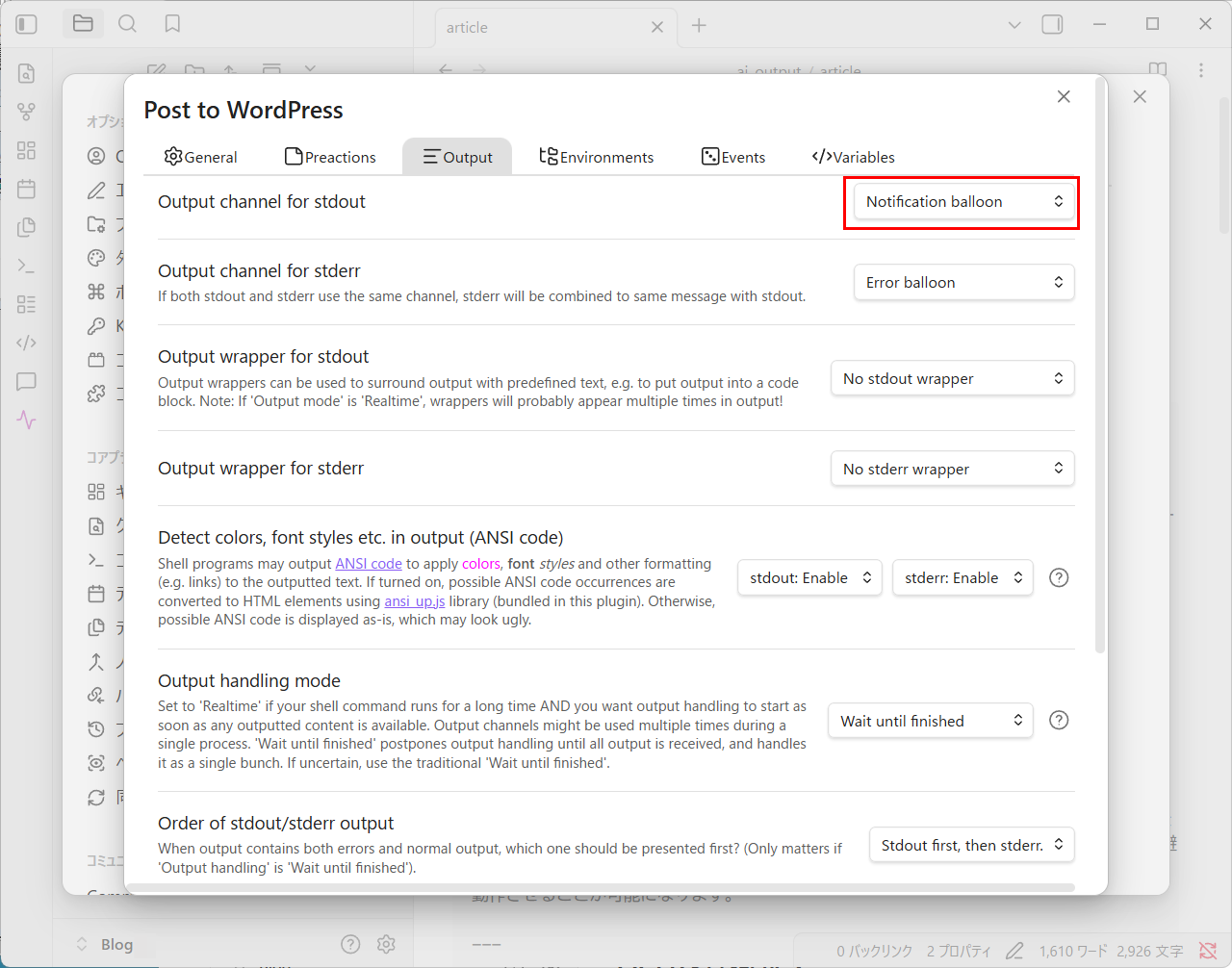This screenshot has height=968, width=1232.
Task: Close the settings window behind the dialog
Action: point(1140,96)
